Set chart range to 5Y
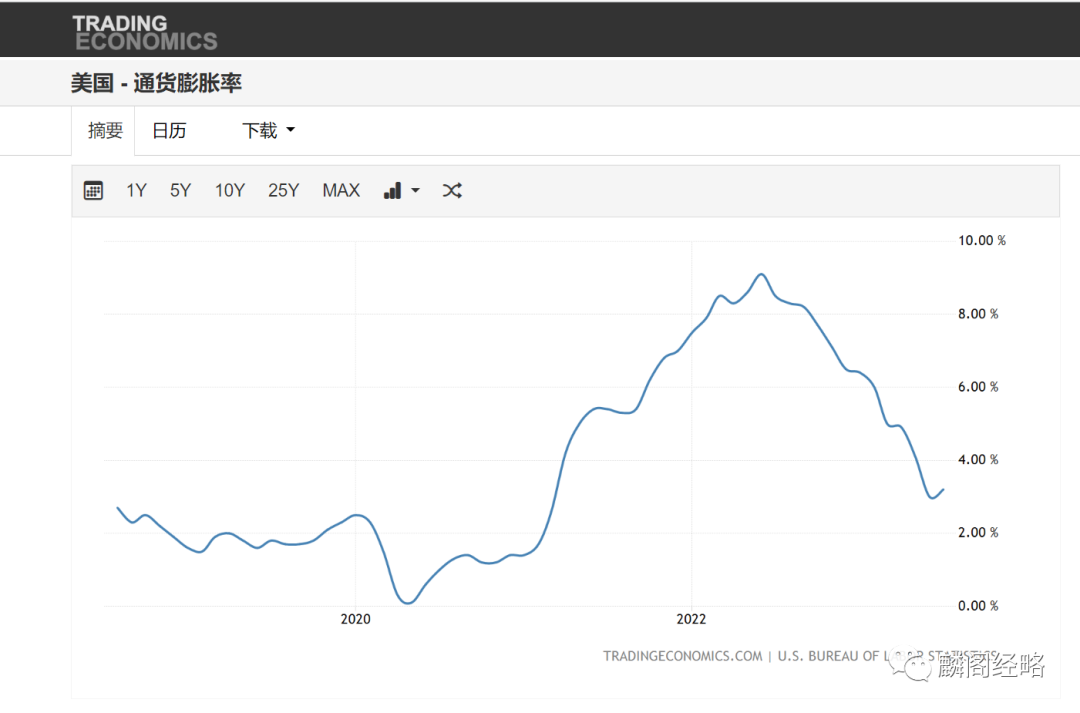This screenshot has width=1080, height=713. tap(180, 191)
